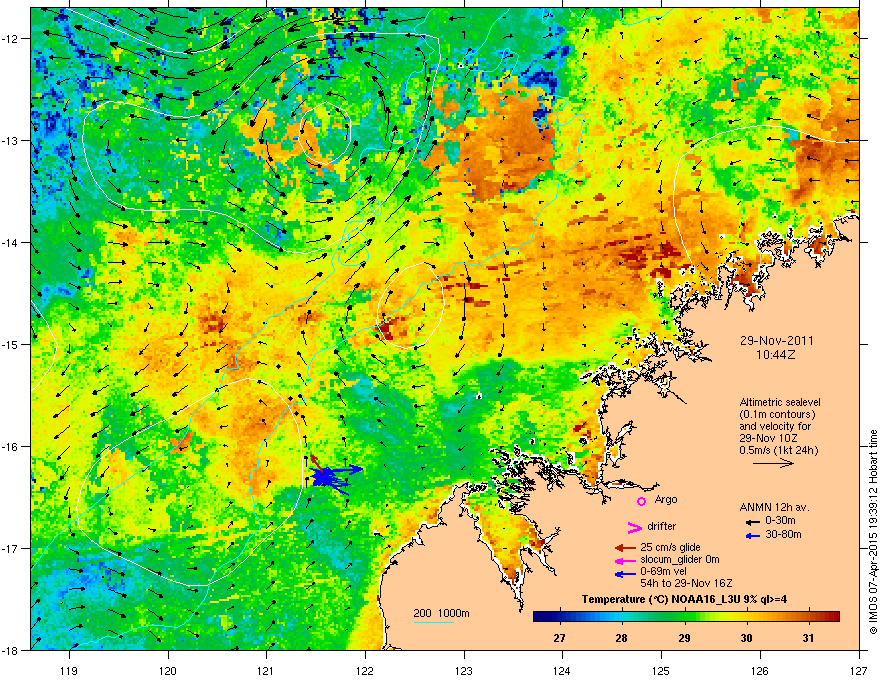Click the cyan 200 1000m bathymetry line sample

(x=433, y=623)
